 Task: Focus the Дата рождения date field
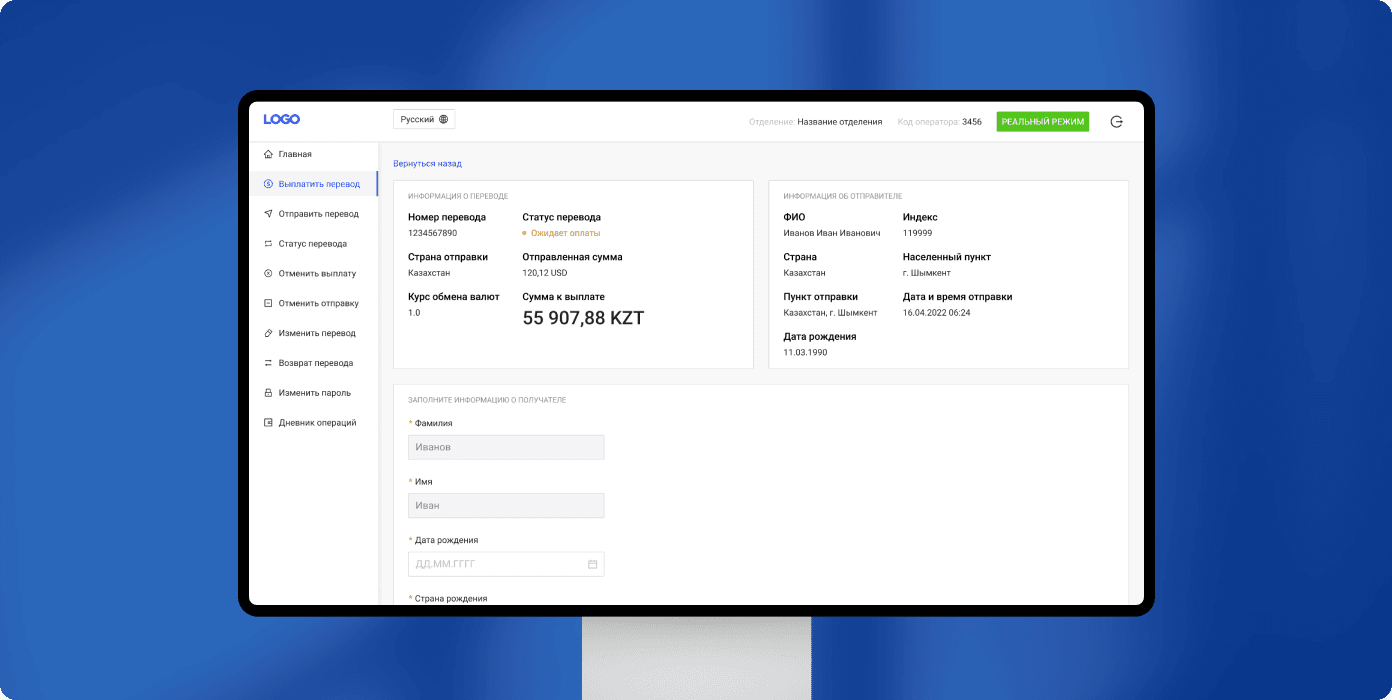tap(495, 564)
